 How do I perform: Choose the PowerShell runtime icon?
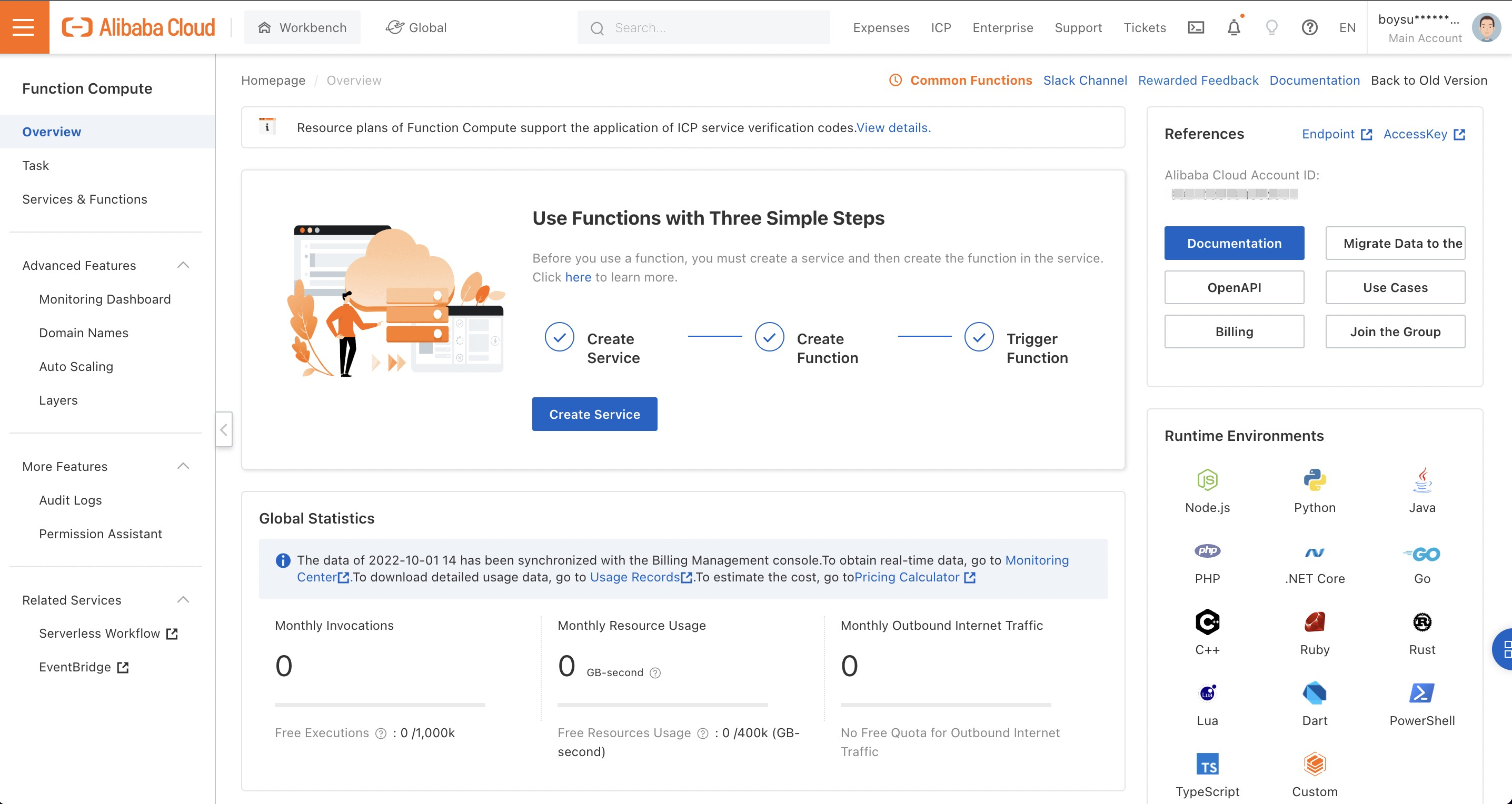(x=1421, y=694)
